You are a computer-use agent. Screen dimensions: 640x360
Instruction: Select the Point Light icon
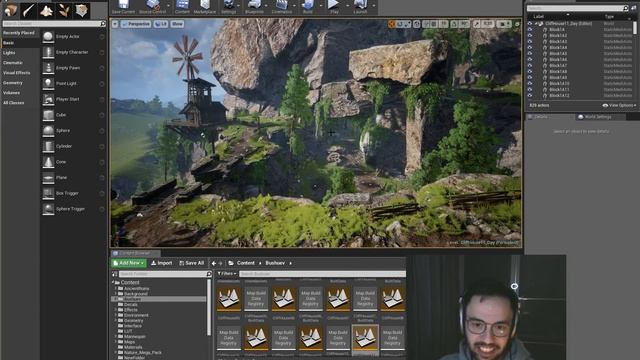click(x=48, y=84)
